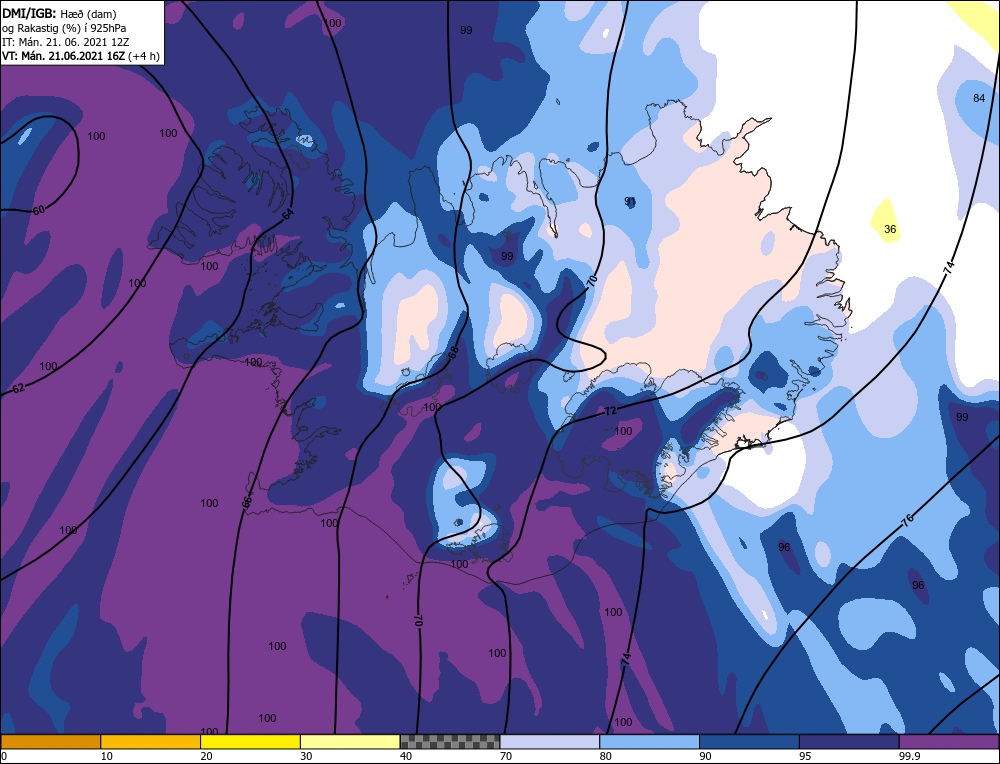This screenshot has height=764, width=1000.
Task: Click the "60" height contour label
Action: pyautogui.click(x=39, y=210)
